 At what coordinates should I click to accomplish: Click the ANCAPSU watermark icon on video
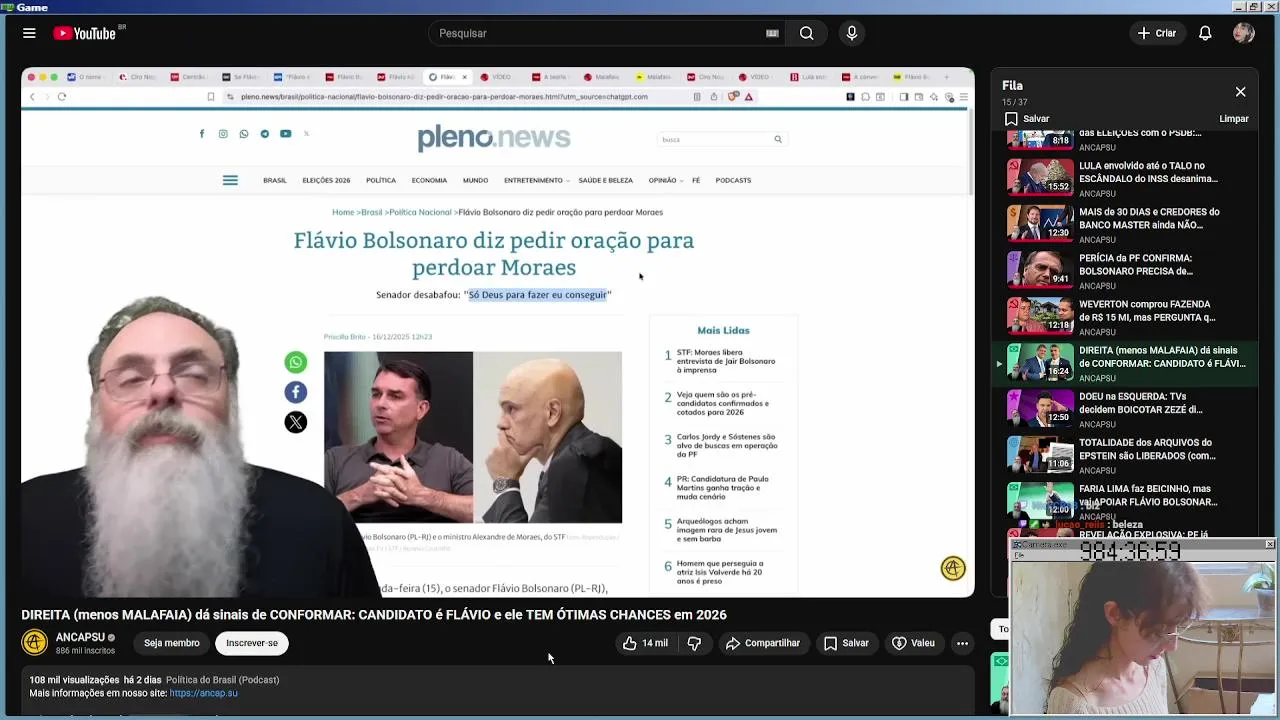click(953, 568)
